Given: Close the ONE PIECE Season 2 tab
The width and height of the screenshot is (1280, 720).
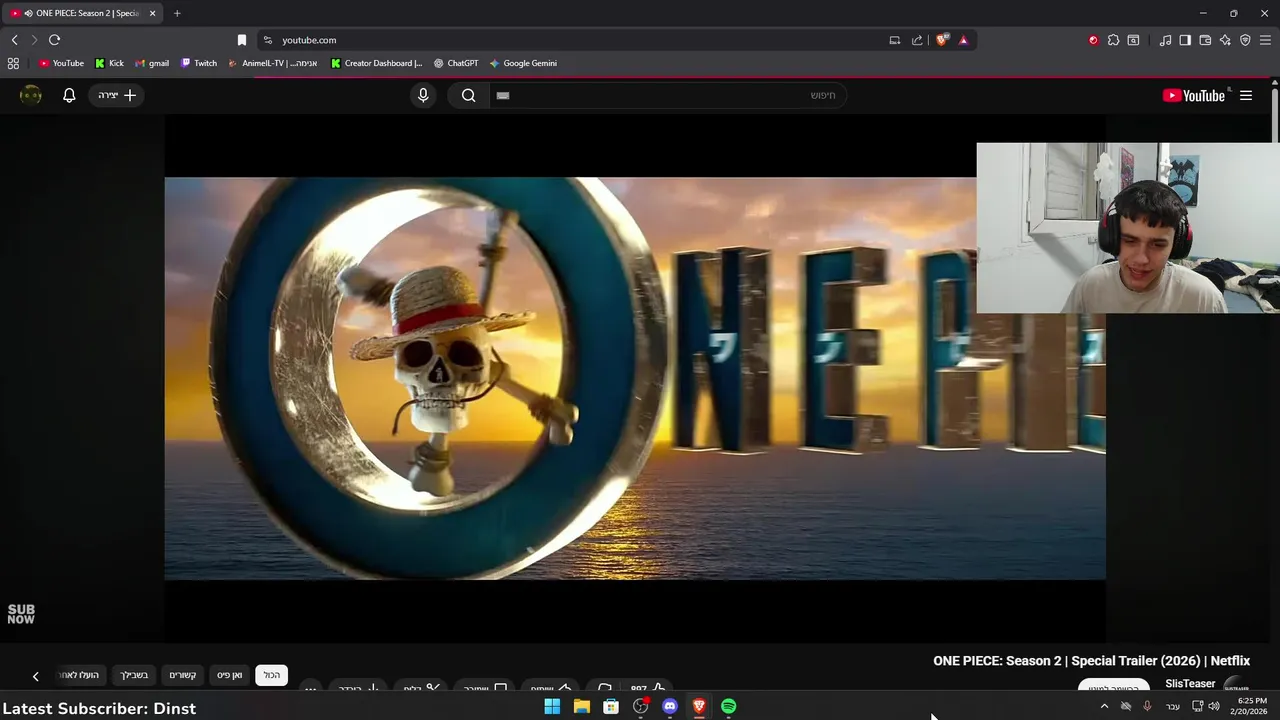Looking at the screenshot, I should pyautogui.click(x=152, y=13).
